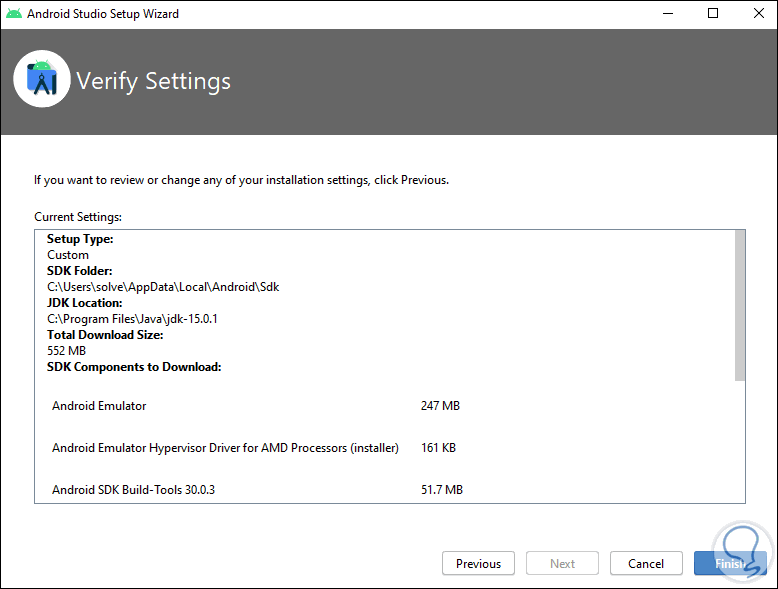Screen dimensions: 778x589
Task: Click the Verify Settings heading
Action: point(154,81)
